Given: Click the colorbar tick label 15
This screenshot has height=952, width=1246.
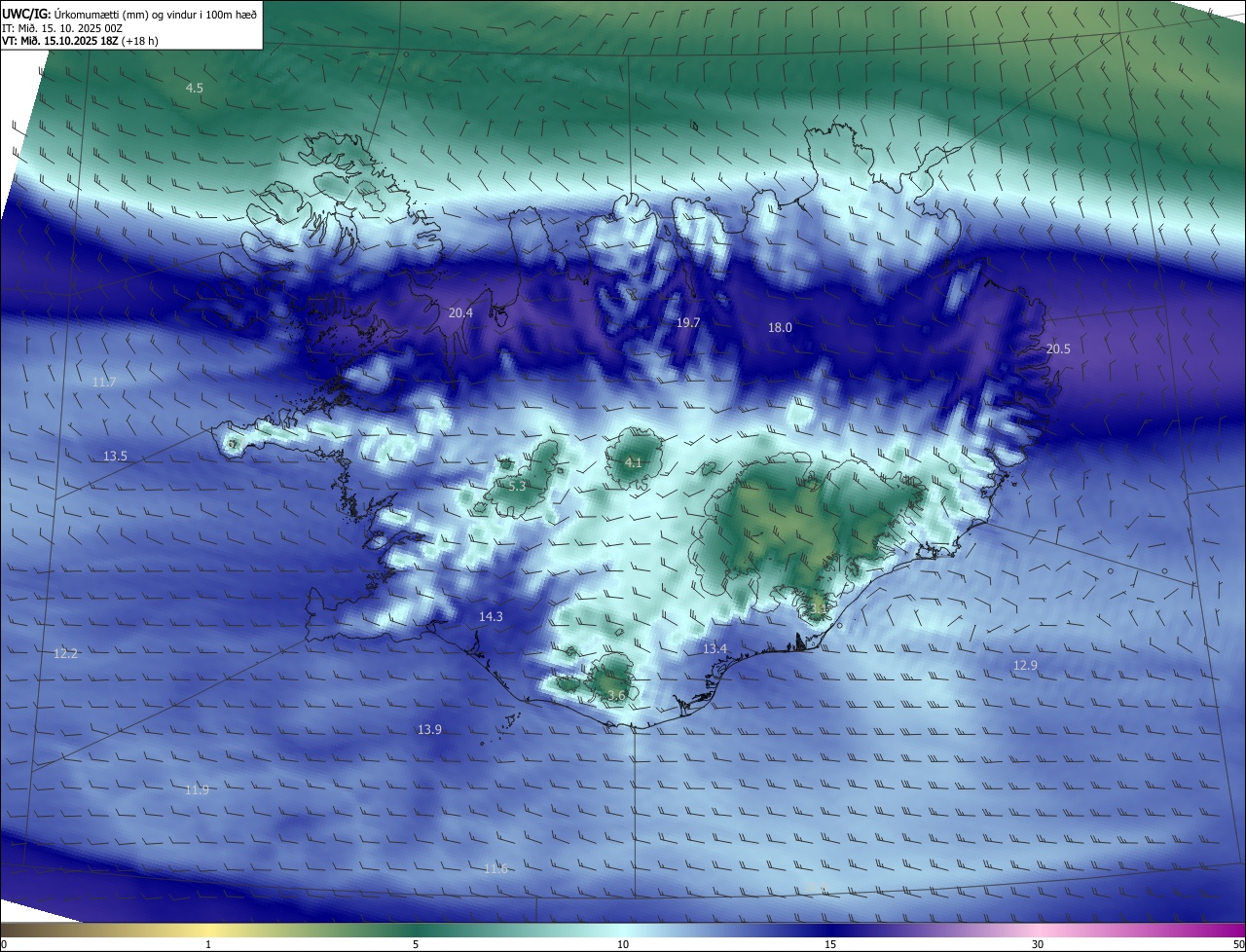Looking at the screenshot, I should coord(830,944).
